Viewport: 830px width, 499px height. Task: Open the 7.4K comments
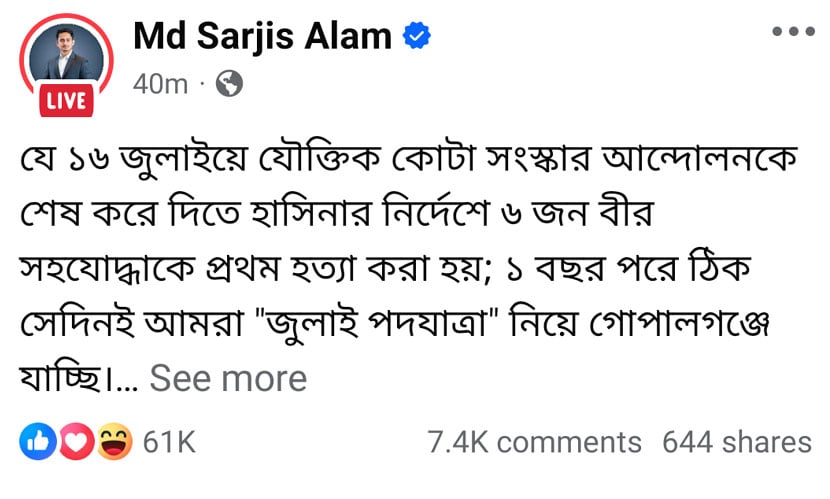pyautogui.click(x=534, y=442)
